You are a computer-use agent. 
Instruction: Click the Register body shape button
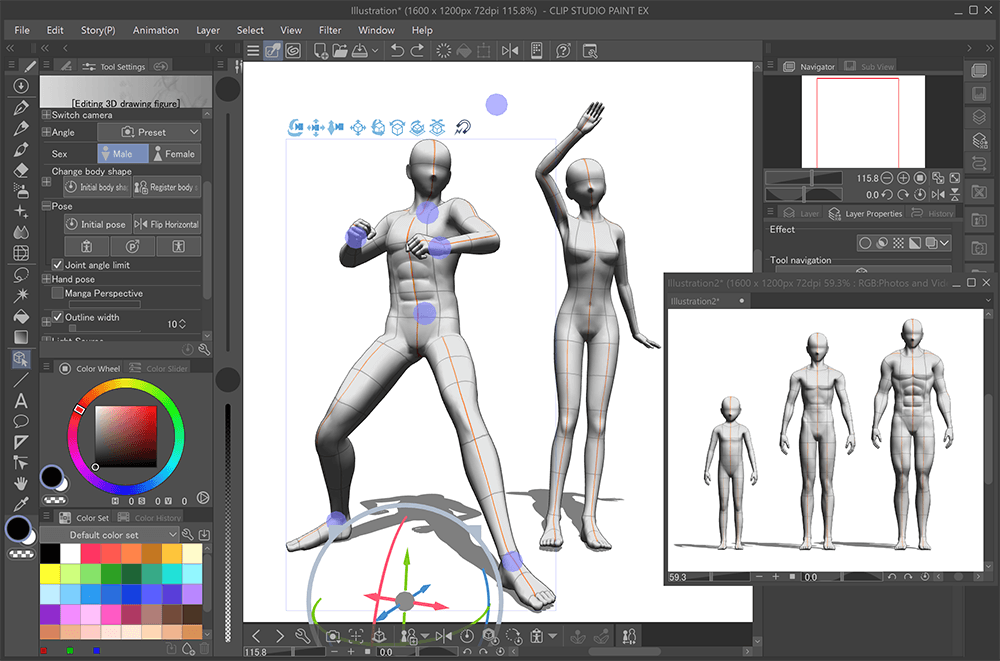[167, 187]
